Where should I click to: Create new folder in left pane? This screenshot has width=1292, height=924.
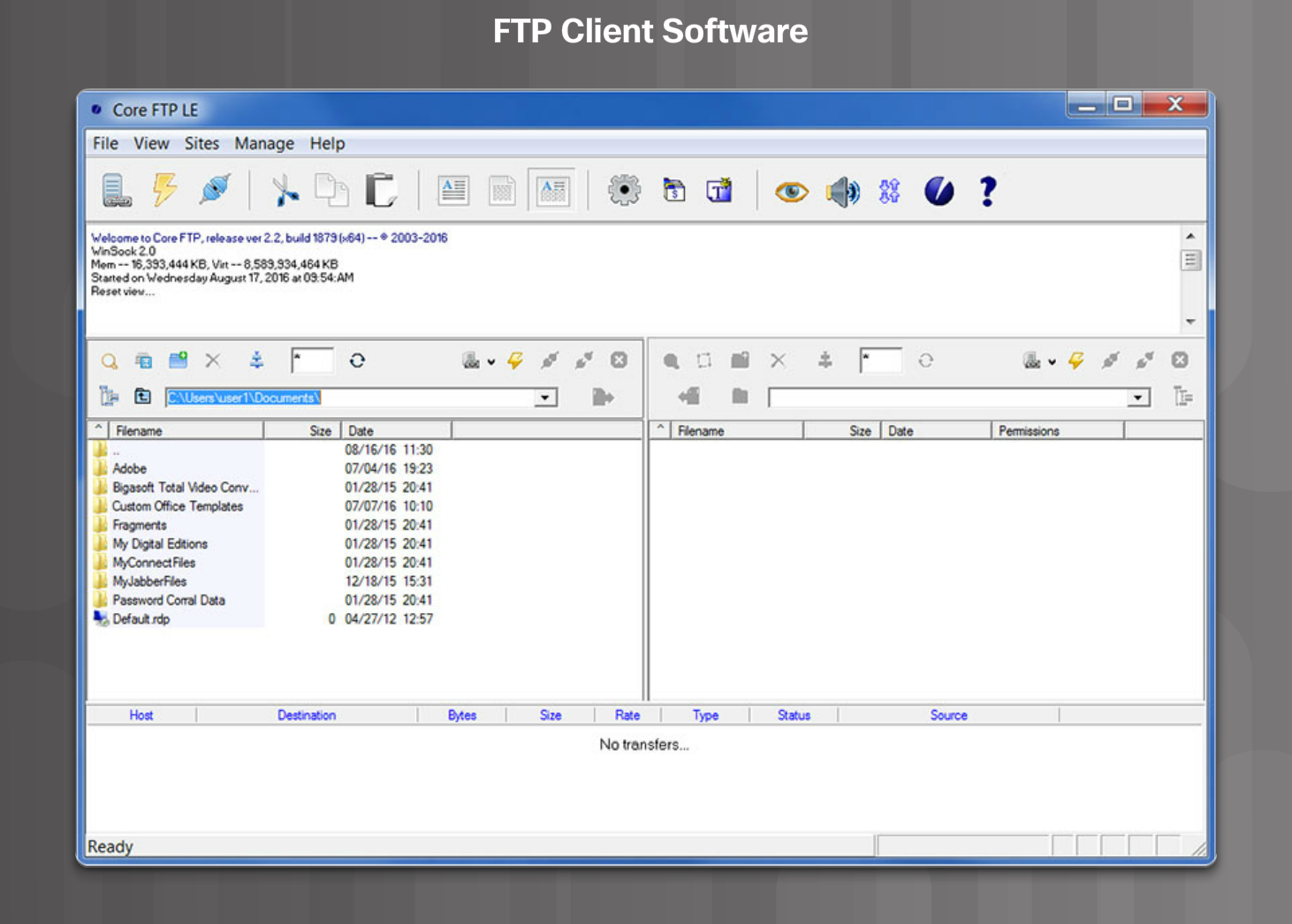[177, 359]
